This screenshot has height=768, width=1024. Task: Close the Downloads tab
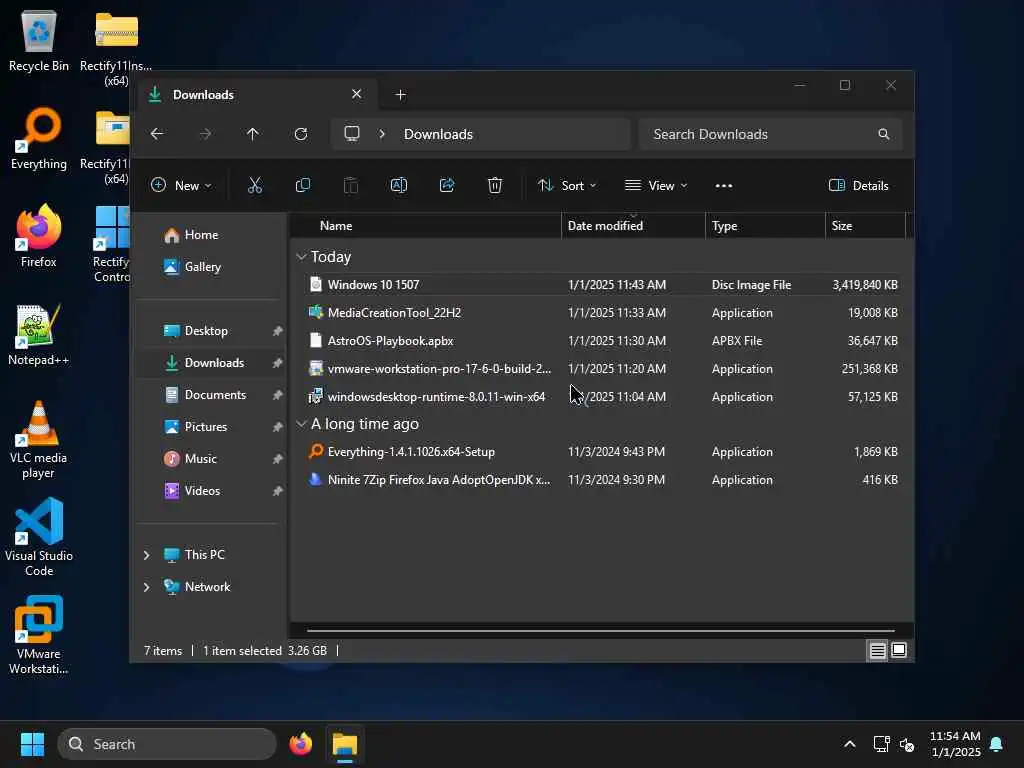(357, 94)
